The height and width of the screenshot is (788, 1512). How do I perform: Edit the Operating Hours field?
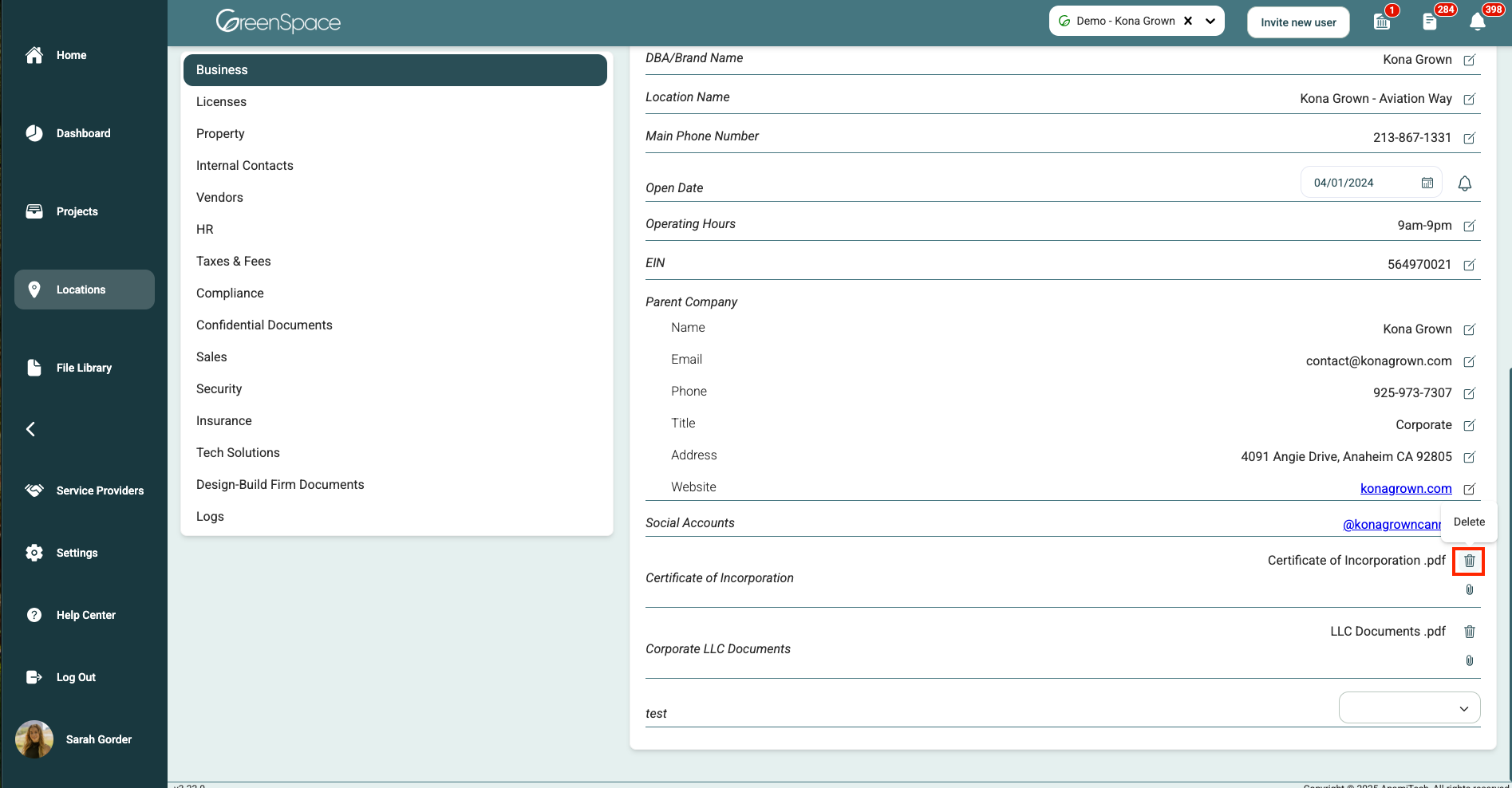[1470, 226]
